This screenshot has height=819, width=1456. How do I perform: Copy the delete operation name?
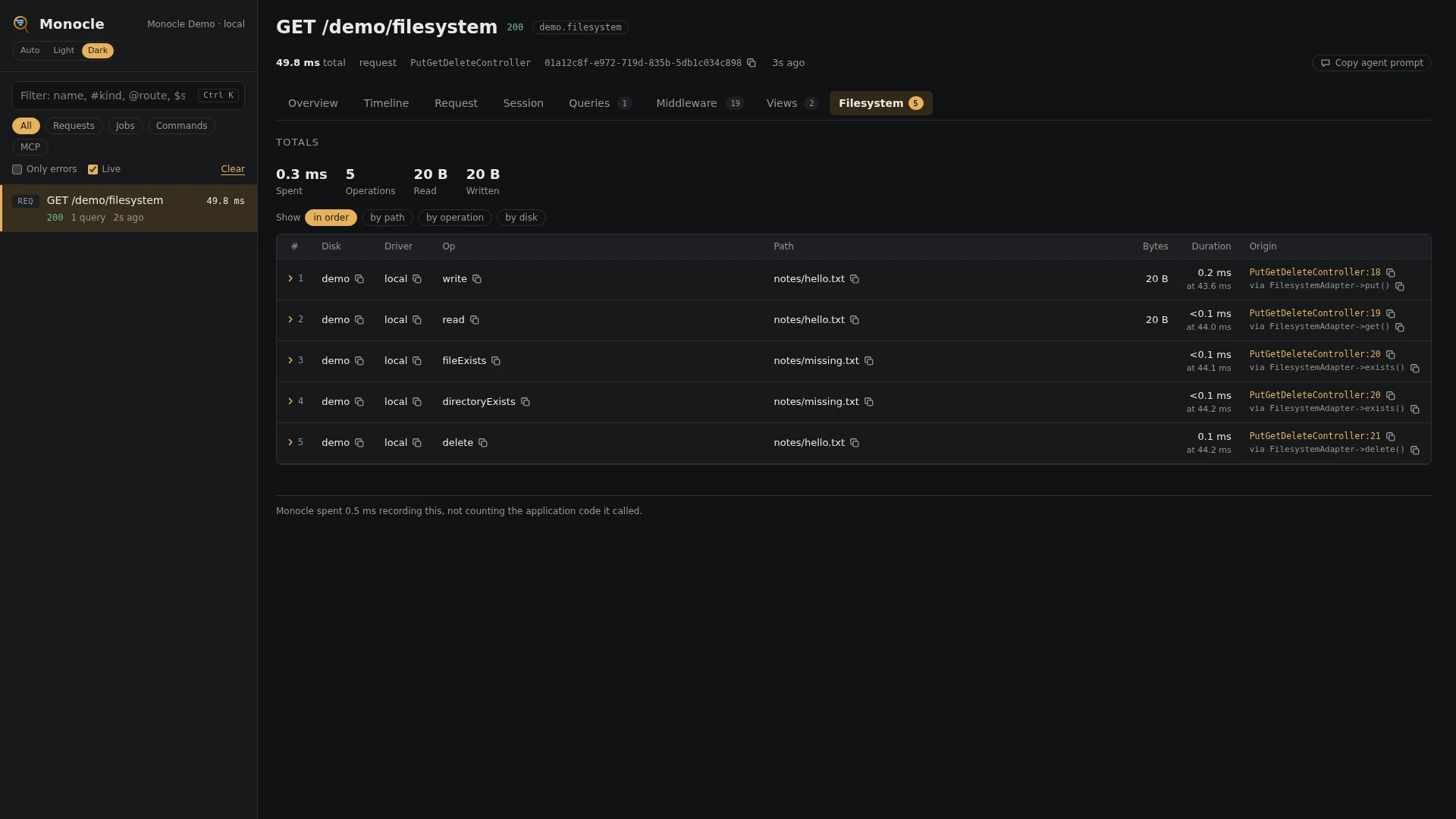point(483,443)
